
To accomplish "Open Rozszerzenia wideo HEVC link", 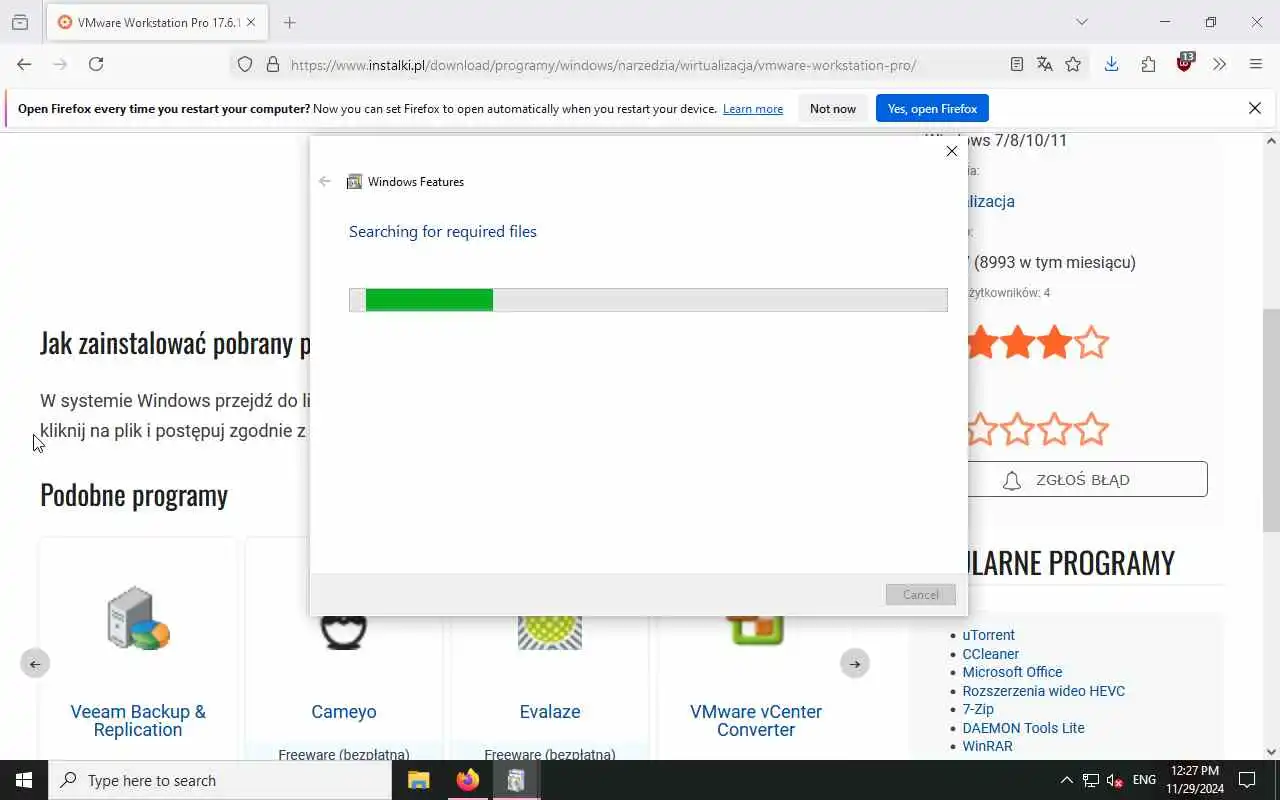I will point(1043,691).
